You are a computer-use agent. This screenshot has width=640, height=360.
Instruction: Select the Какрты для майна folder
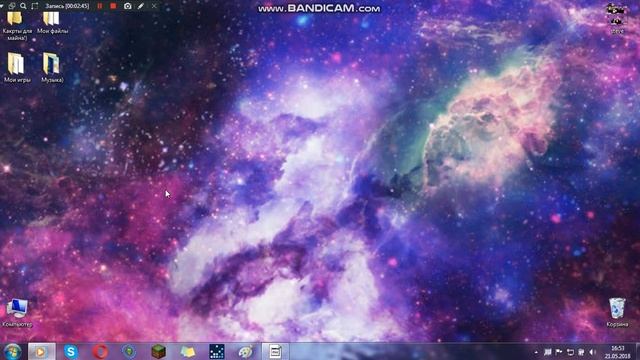[17, 26]
